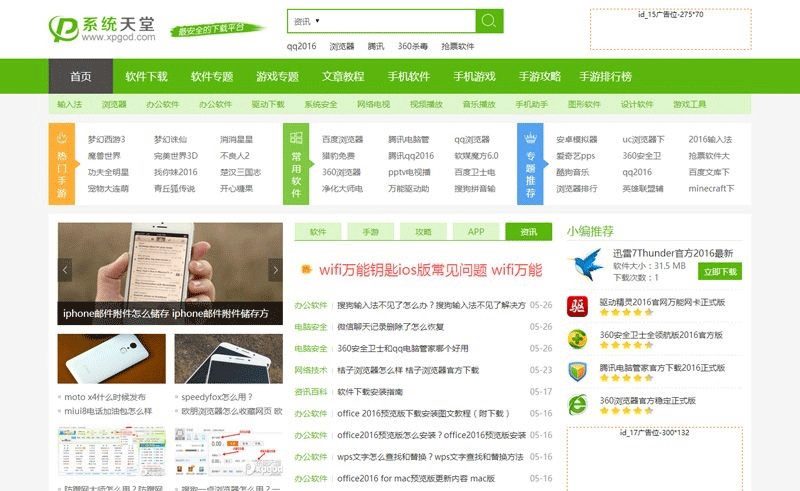Open the 手机游戏 navigation item

(x=474, y=77)
